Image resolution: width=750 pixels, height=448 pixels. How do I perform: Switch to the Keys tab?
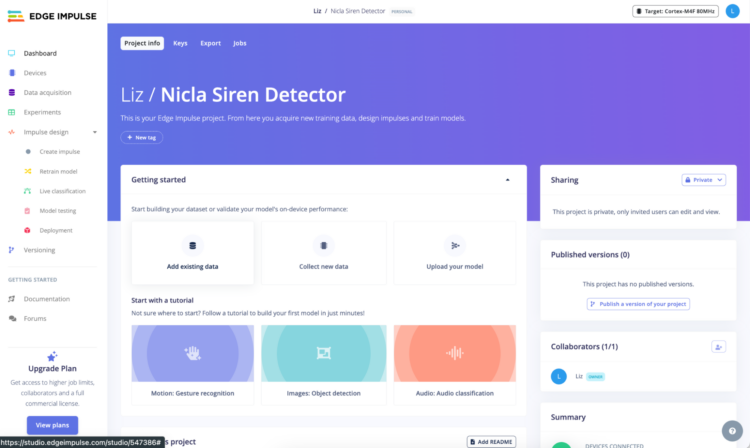[180, 44]
